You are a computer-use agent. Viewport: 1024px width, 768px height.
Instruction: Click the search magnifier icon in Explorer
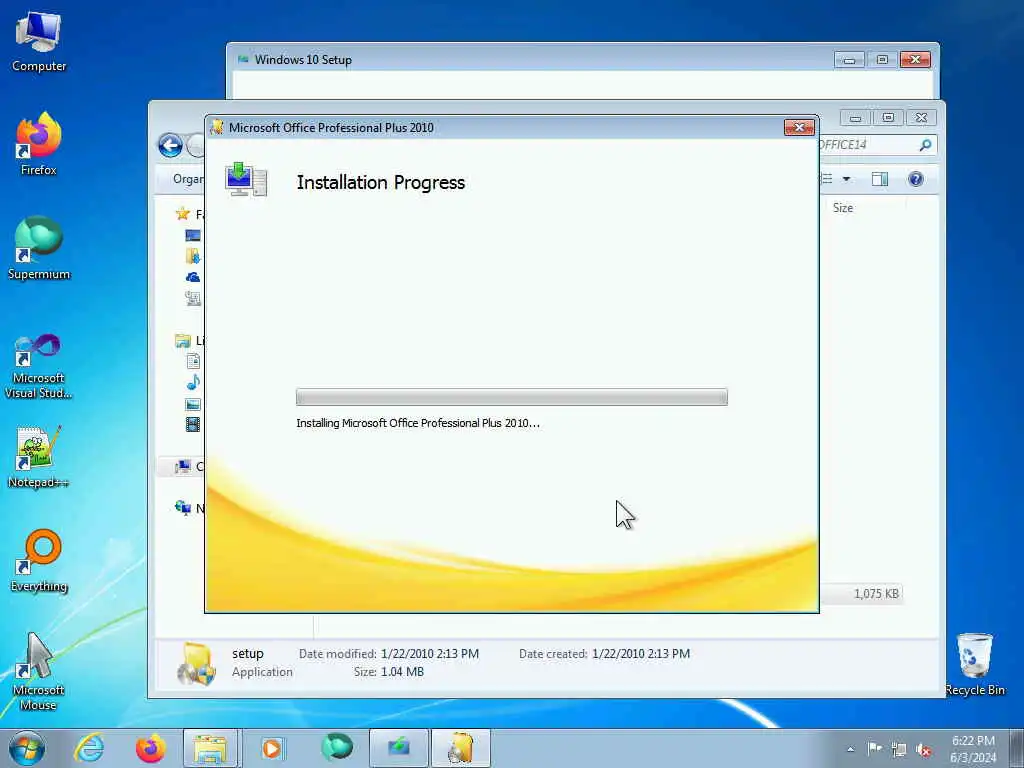pos(925,145)
